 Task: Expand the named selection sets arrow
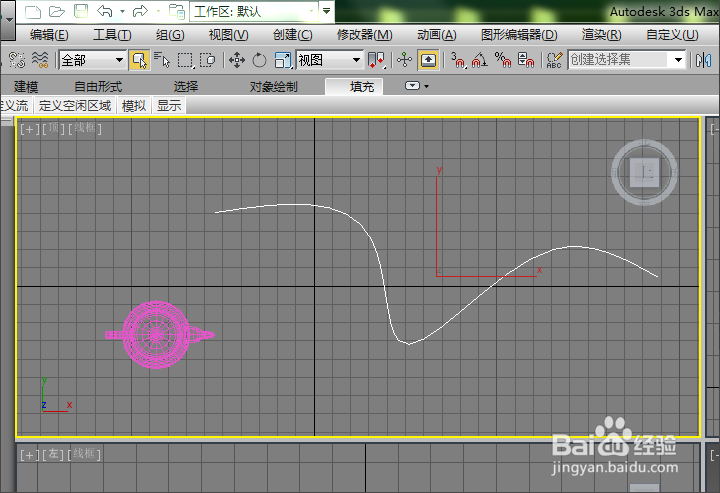(678, 60)
